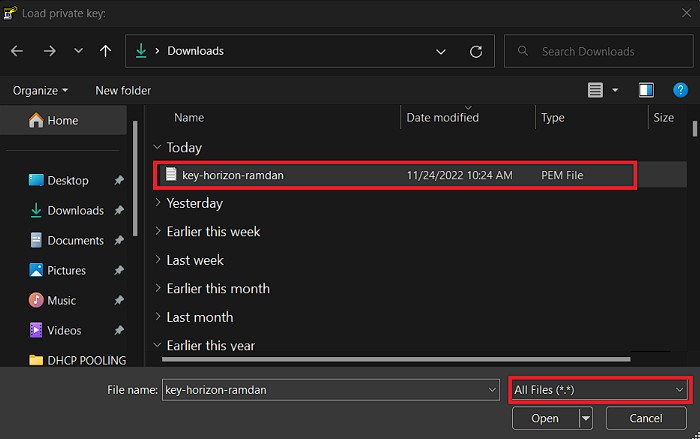700x439 pixels.
Task: Go up one folder level
Action: (x=105, y=51)
